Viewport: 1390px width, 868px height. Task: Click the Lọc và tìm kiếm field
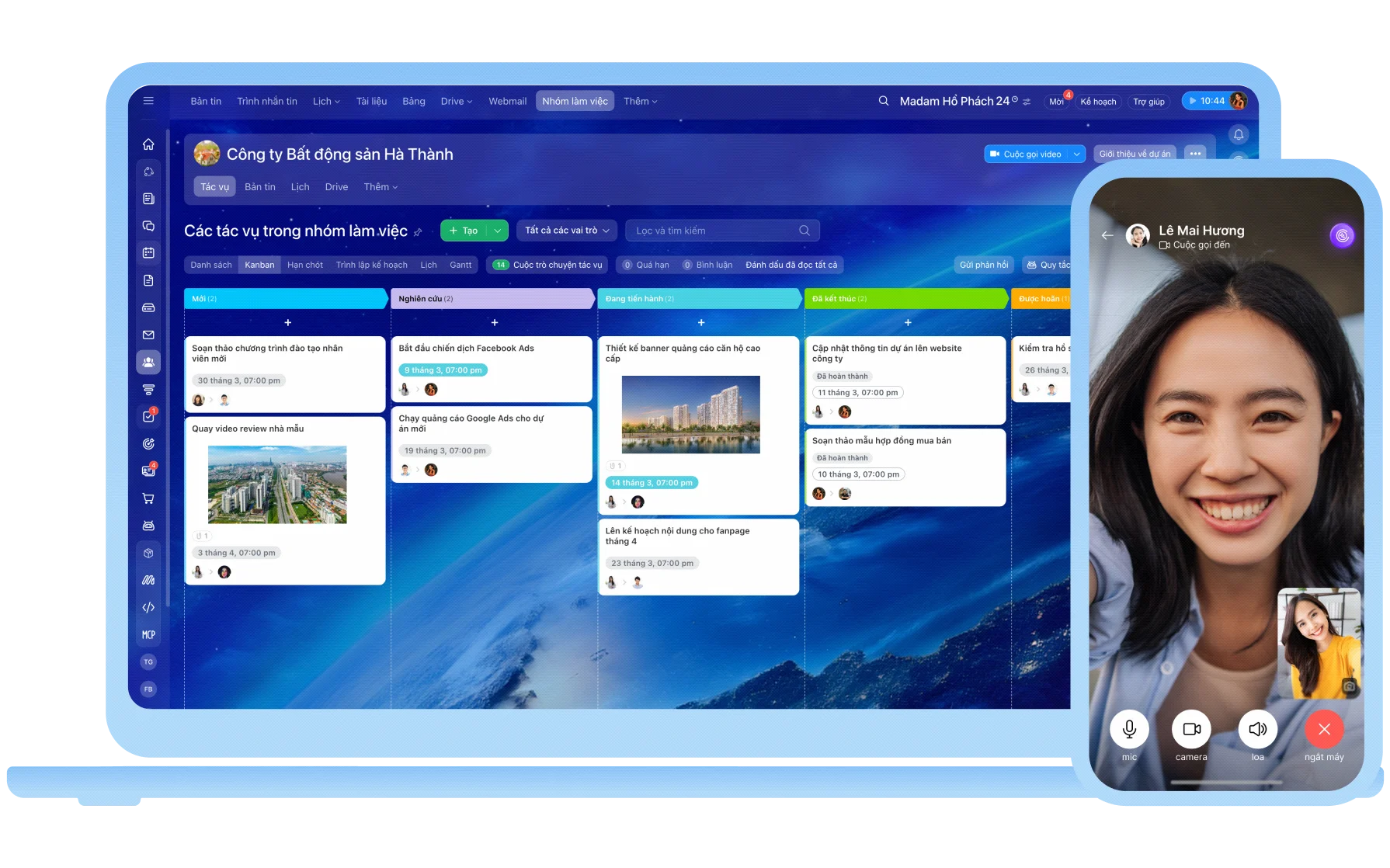[x=722, y=231]
